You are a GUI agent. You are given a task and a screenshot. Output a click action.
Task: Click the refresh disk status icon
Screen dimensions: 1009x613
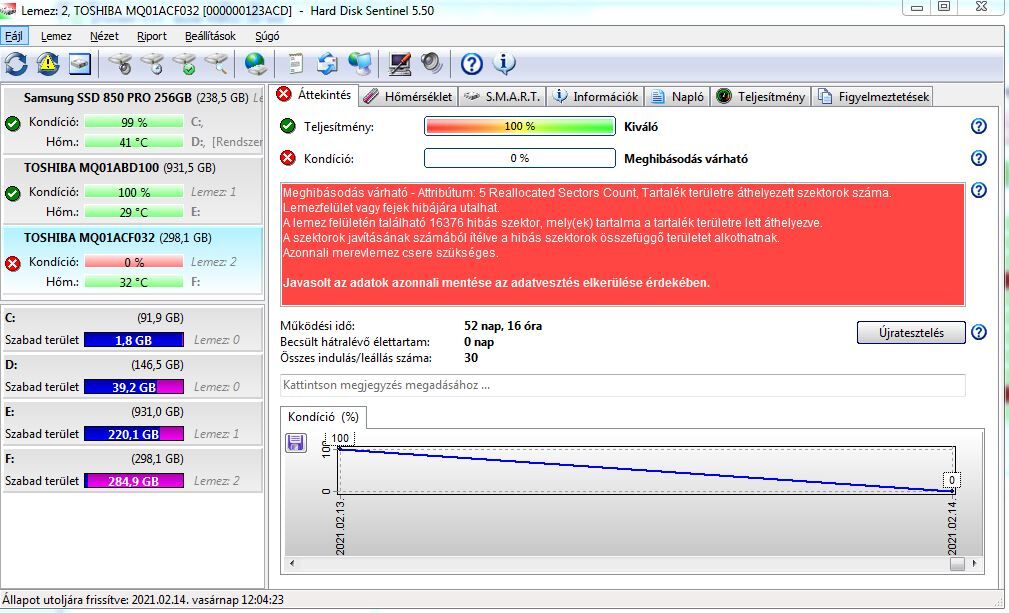pos(16,64)
